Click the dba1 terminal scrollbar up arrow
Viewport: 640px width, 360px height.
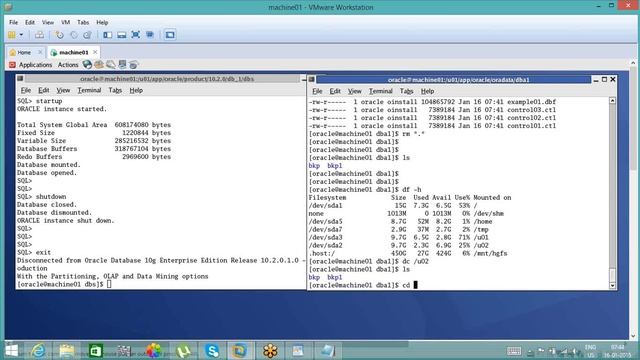612,101
